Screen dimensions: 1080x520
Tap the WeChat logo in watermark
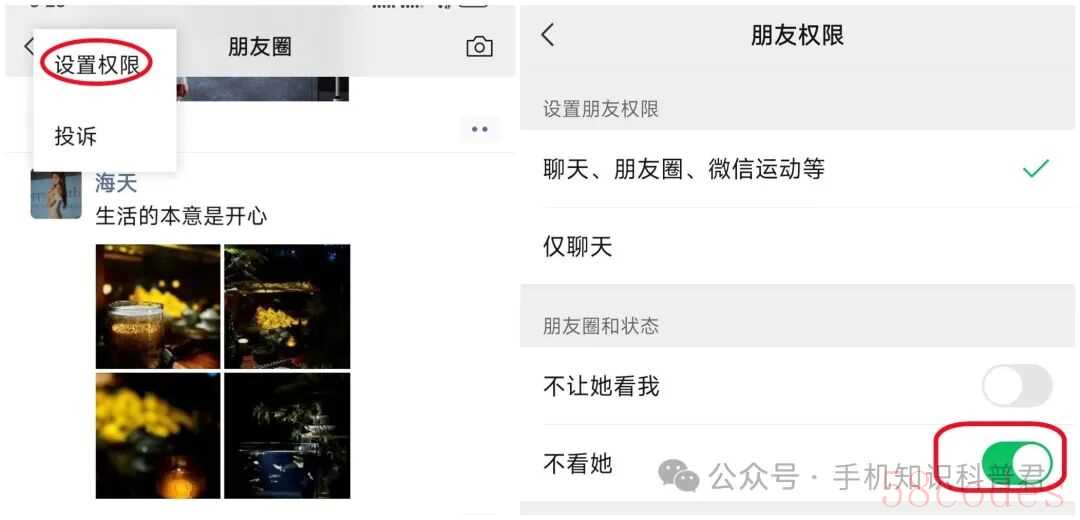[678, 476]
